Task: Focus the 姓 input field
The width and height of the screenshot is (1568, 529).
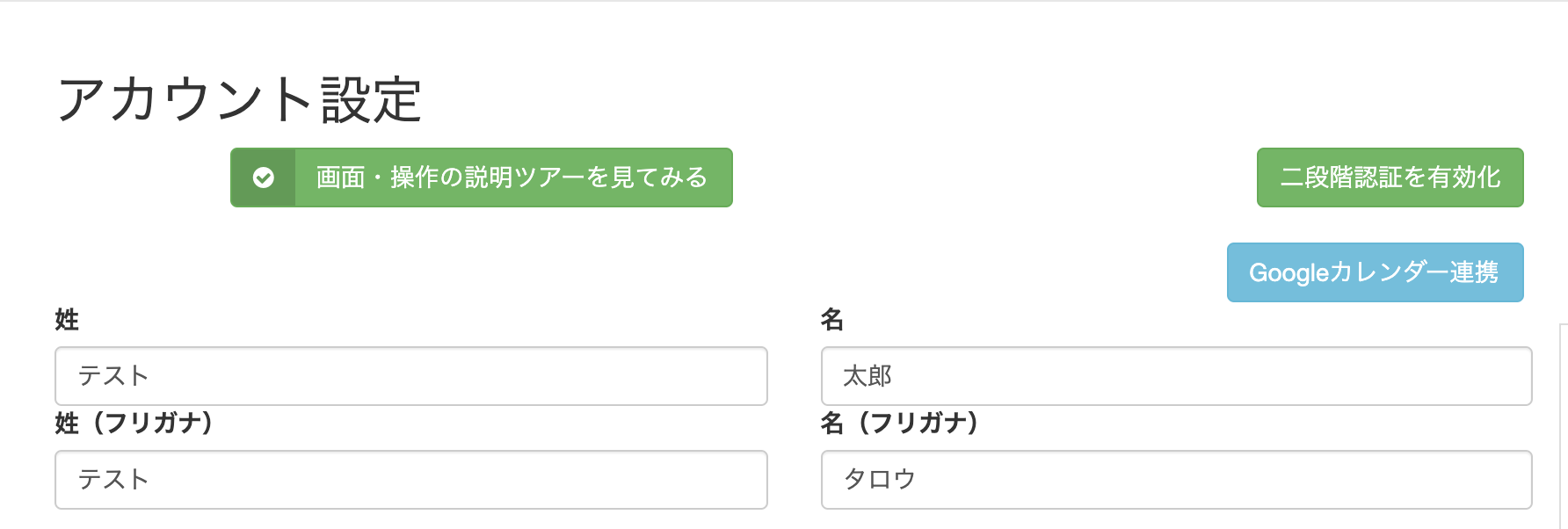Action: [x=411, y=376]
